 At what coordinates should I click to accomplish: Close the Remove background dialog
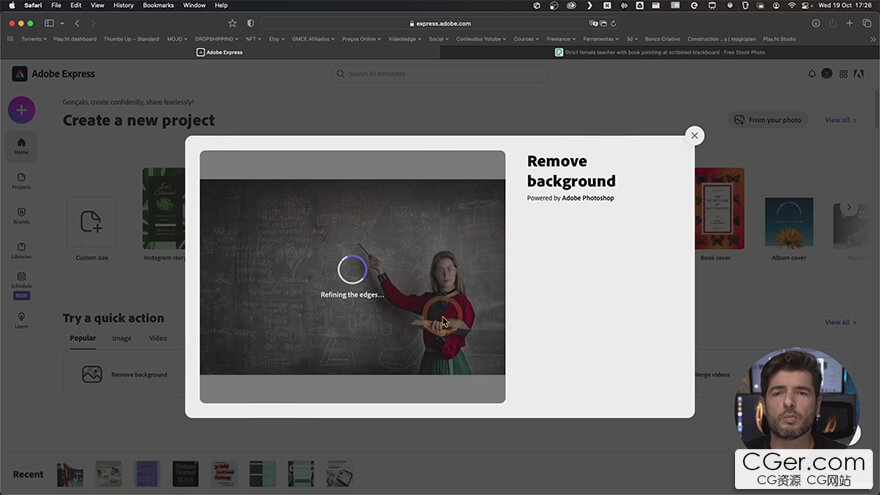pyautogui.click(x=694, y=135)
